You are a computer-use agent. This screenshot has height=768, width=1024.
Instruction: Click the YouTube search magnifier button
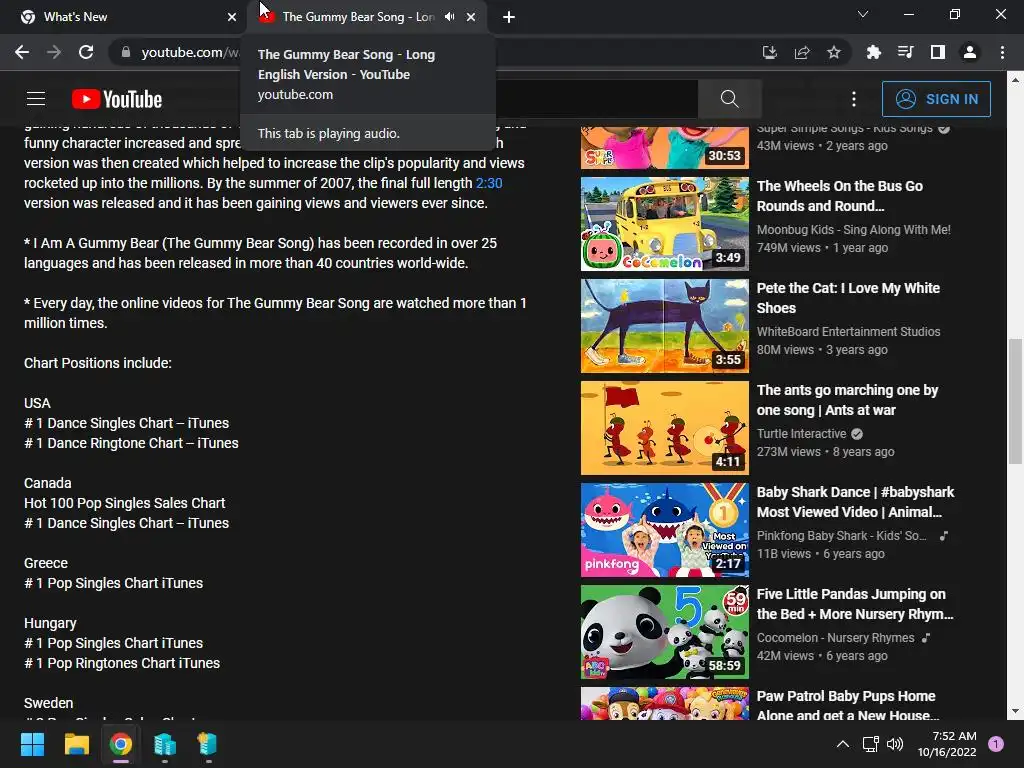(729, 99)
